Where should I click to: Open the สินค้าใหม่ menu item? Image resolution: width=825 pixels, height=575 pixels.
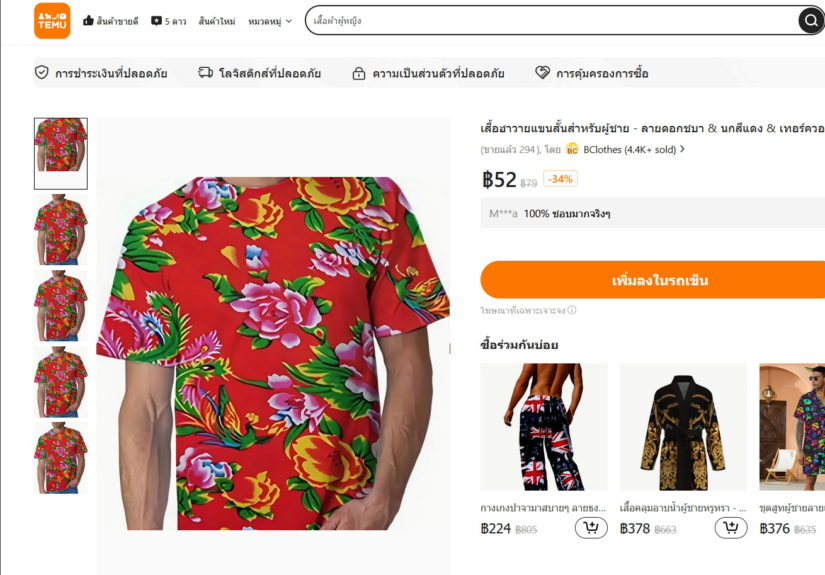pos(217,21)
